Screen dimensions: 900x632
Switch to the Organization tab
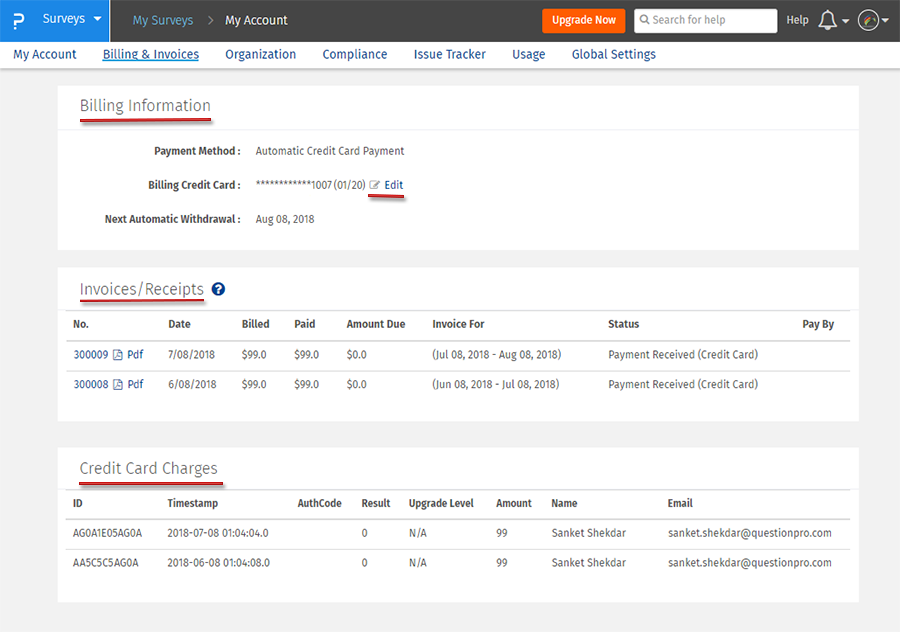click(260, 54)
